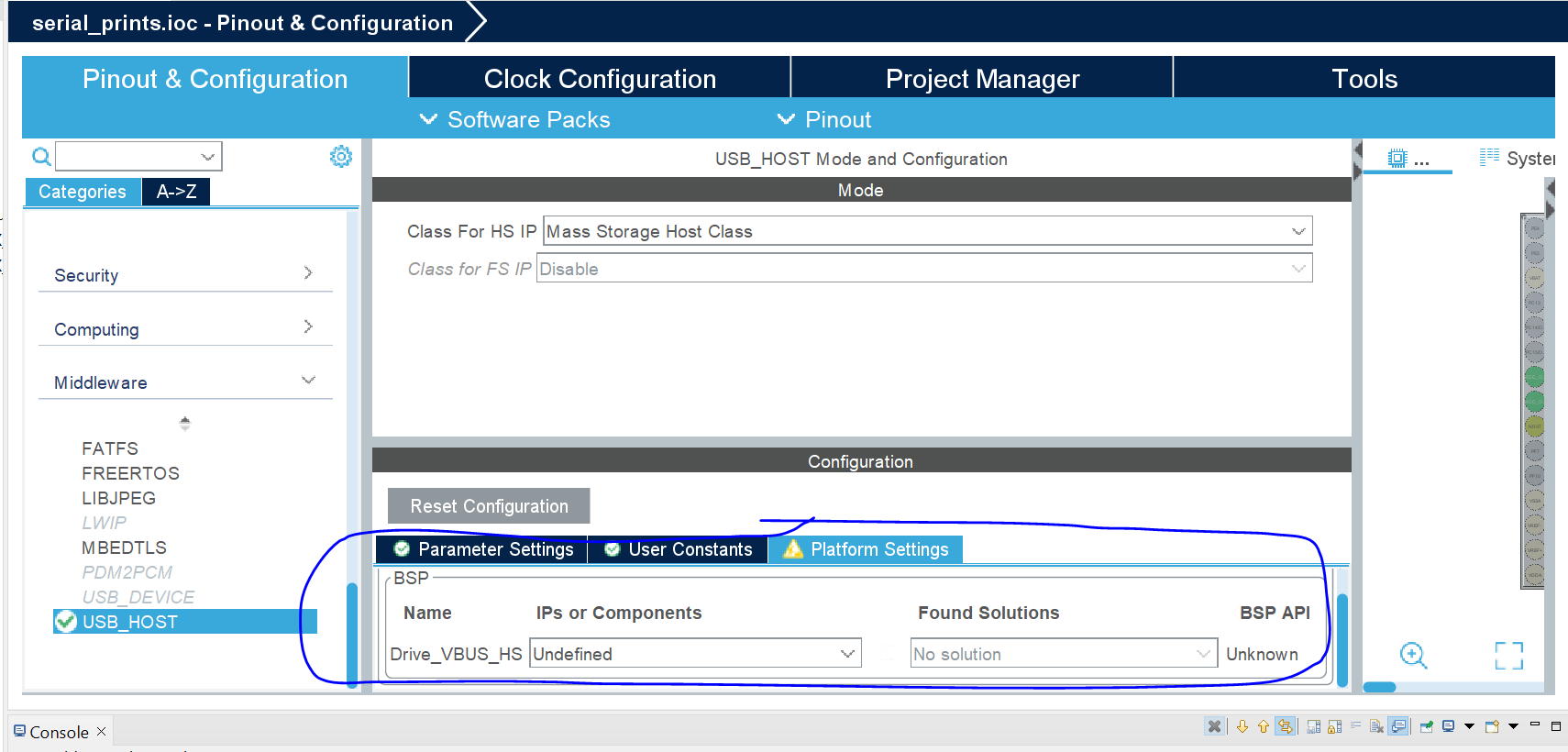
Task: Click the console next (down arrow) icon
Action: [1242, 726]
